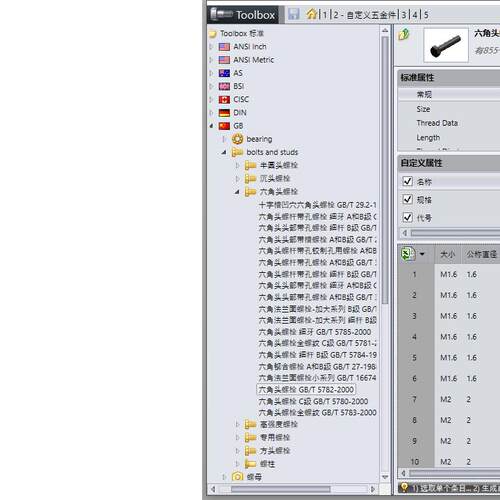The image size is (500, 500).
Task: Click the 沉头螺栓 folder icon
Action: 250,179
